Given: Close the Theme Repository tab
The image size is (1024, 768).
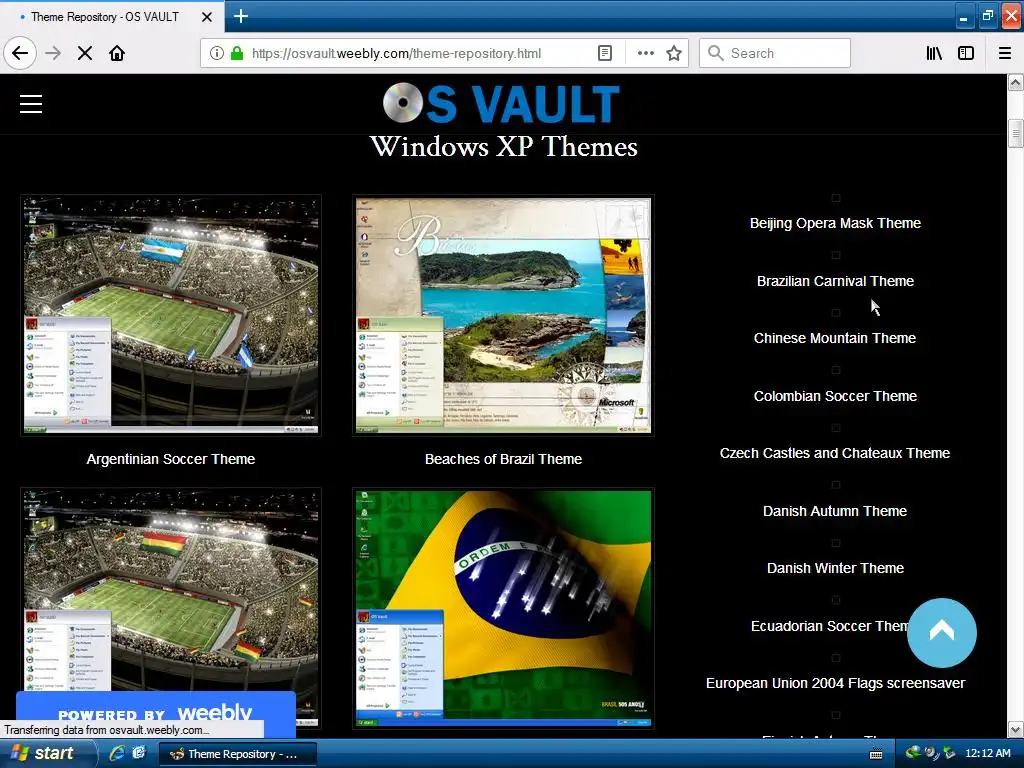Looking at the screenshot, I should (206, 16).
